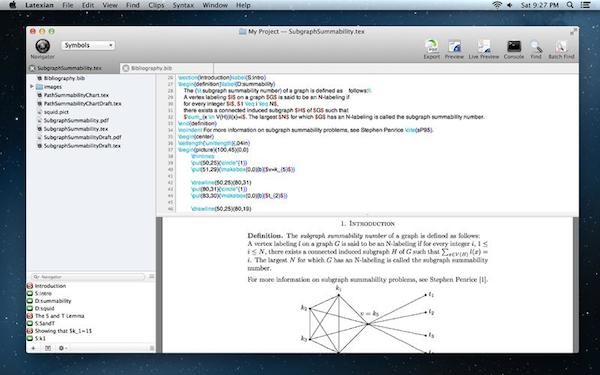Open the Console icon

[514, 46]
